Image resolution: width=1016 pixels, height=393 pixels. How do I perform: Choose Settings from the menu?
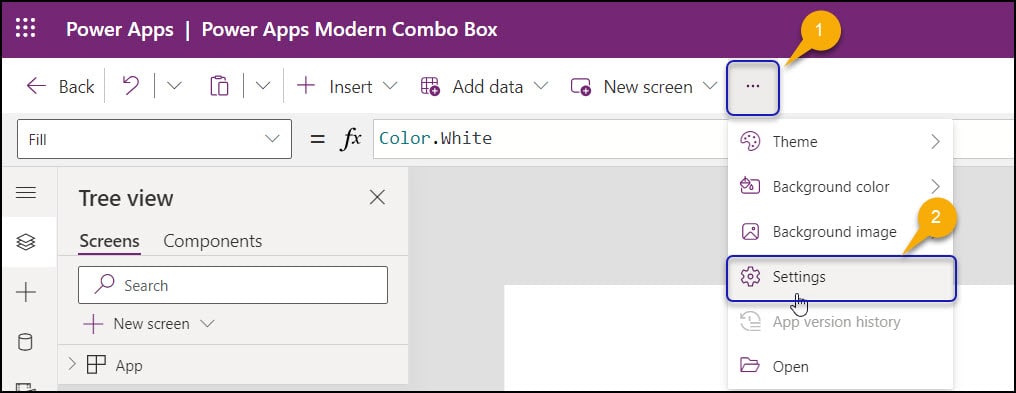840,278
